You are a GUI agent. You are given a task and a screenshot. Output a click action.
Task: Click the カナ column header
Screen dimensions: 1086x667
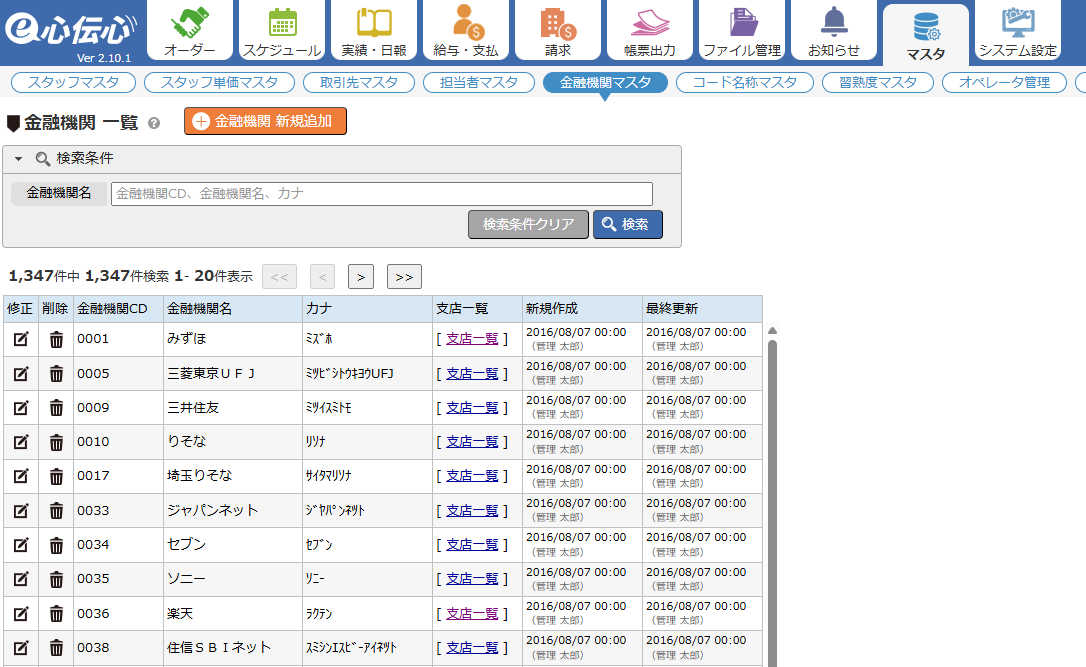tap(367, 309)
